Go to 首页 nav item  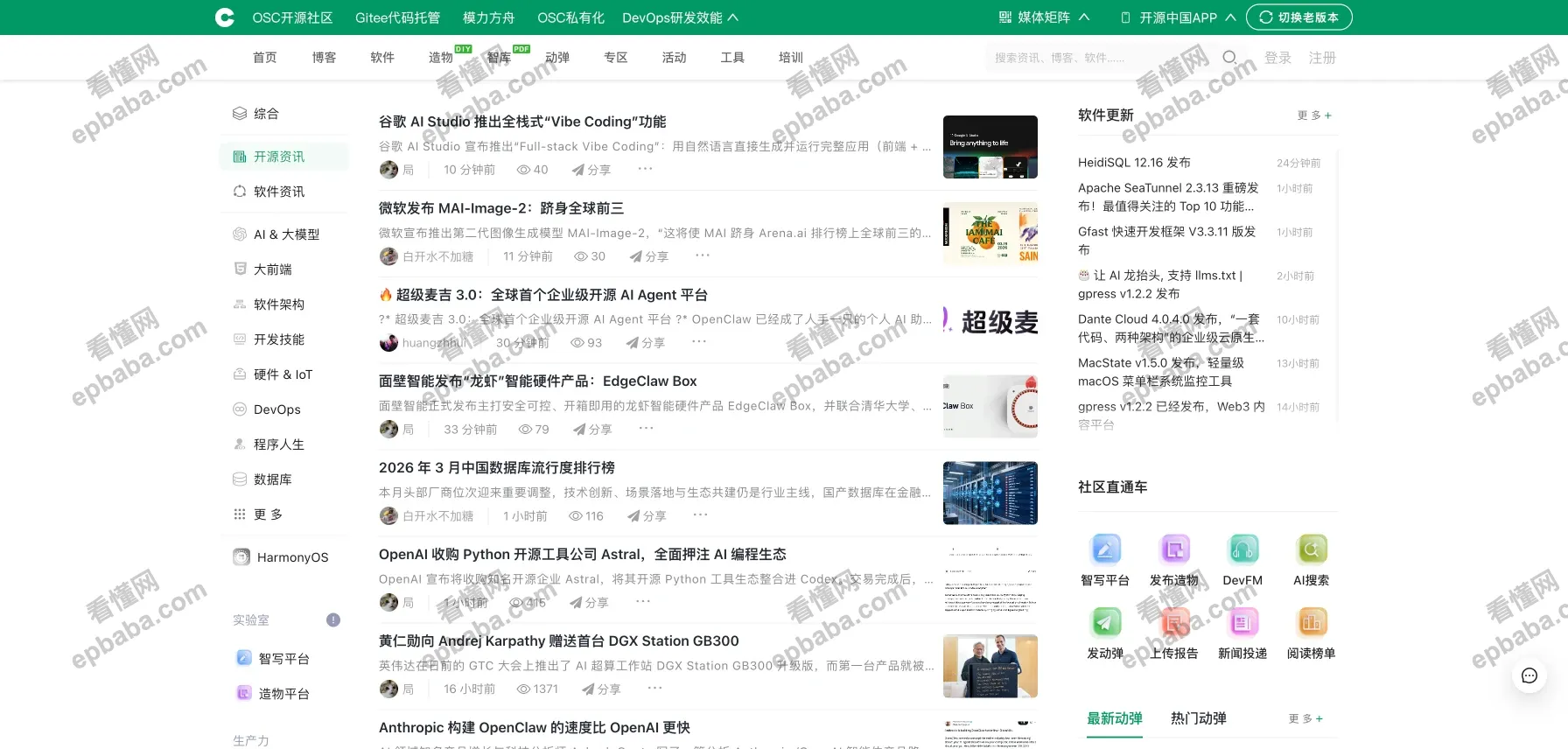click(x=265, y=58)
